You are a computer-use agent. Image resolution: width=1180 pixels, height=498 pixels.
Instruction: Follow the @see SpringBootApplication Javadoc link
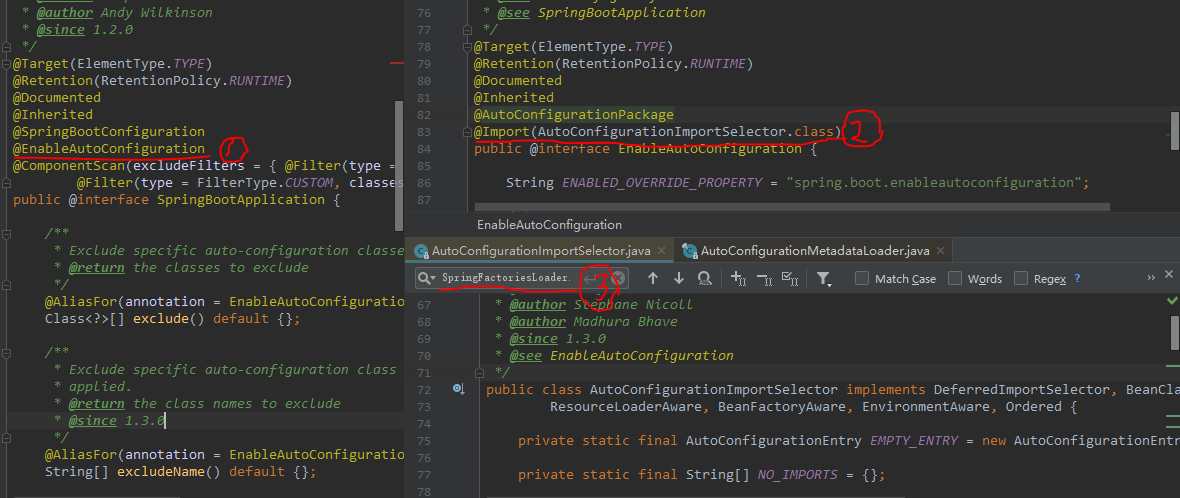622,13
